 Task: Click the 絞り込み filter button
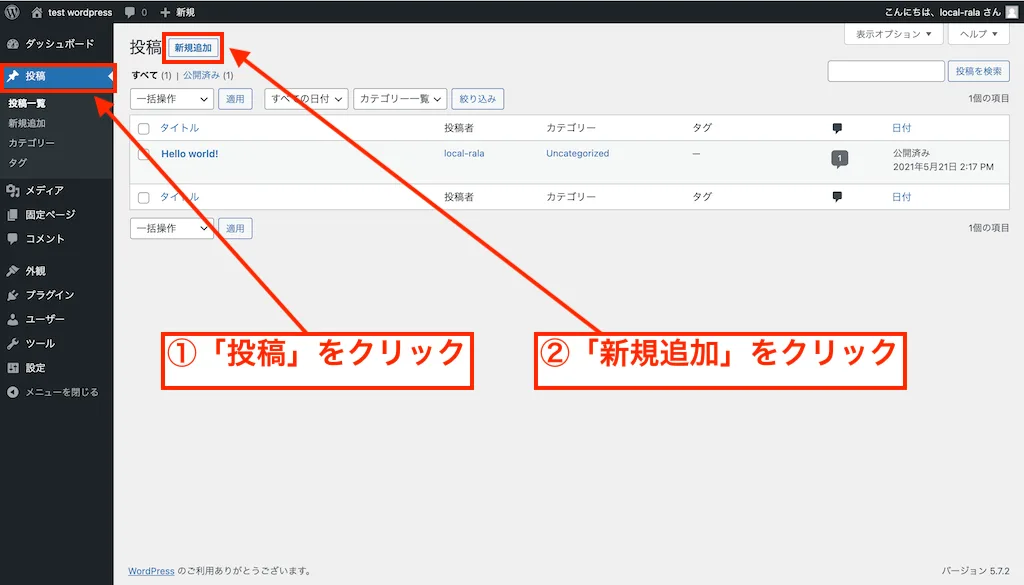477,99
